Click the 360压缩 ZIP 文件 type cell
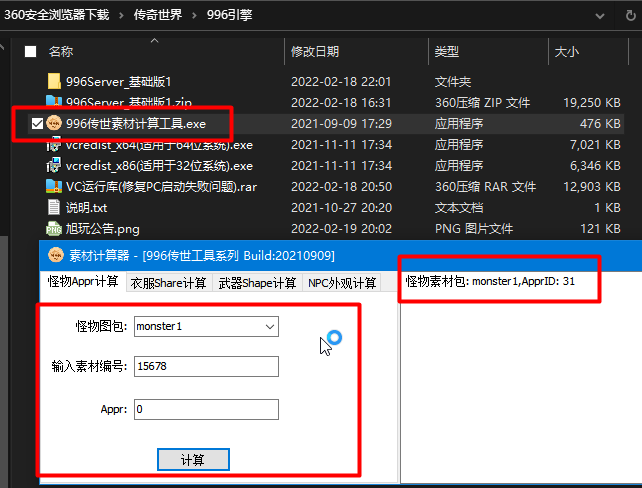 482,102
